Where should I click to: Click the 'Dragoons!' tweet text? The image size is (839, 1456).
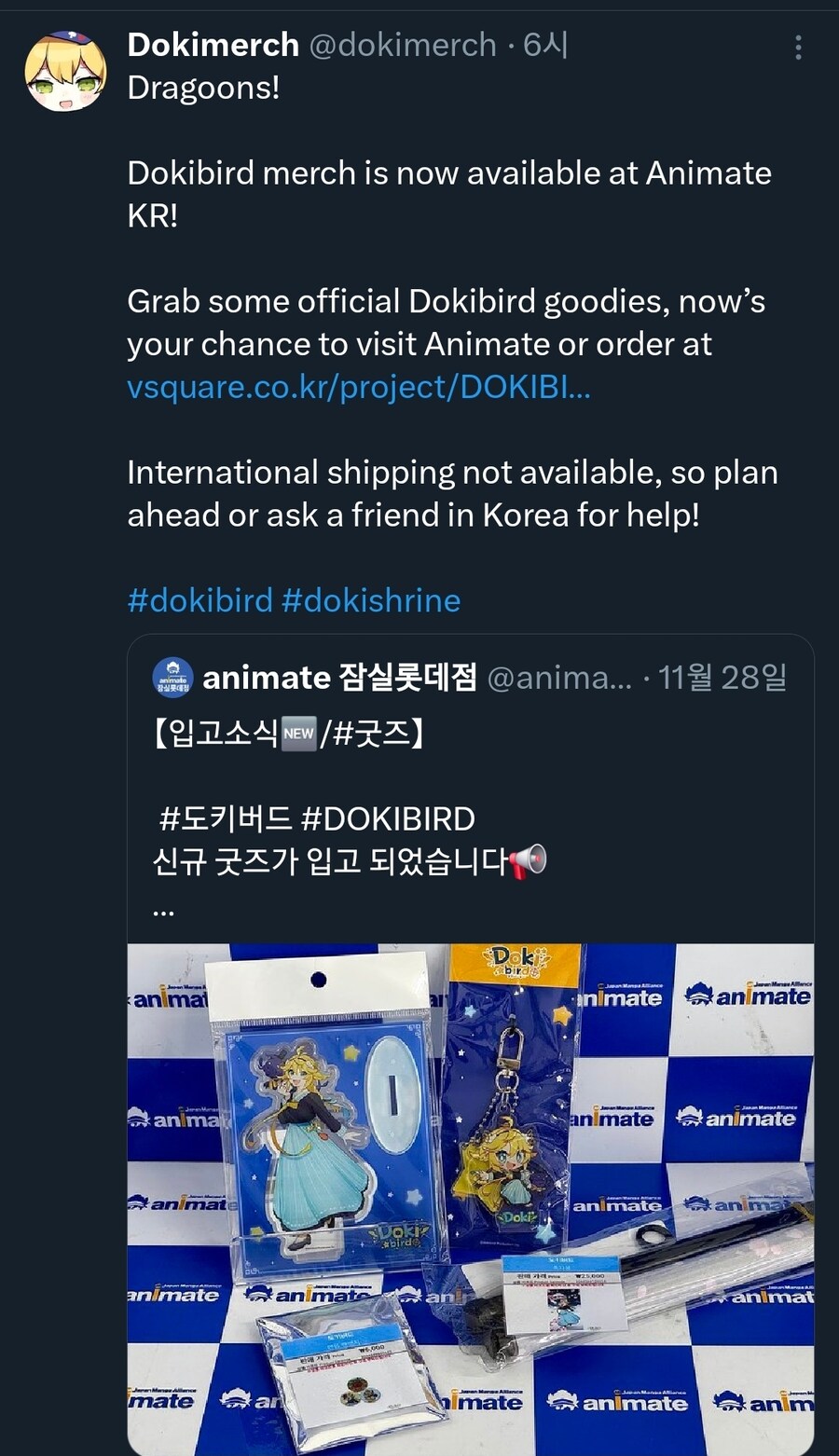(203, 88)
